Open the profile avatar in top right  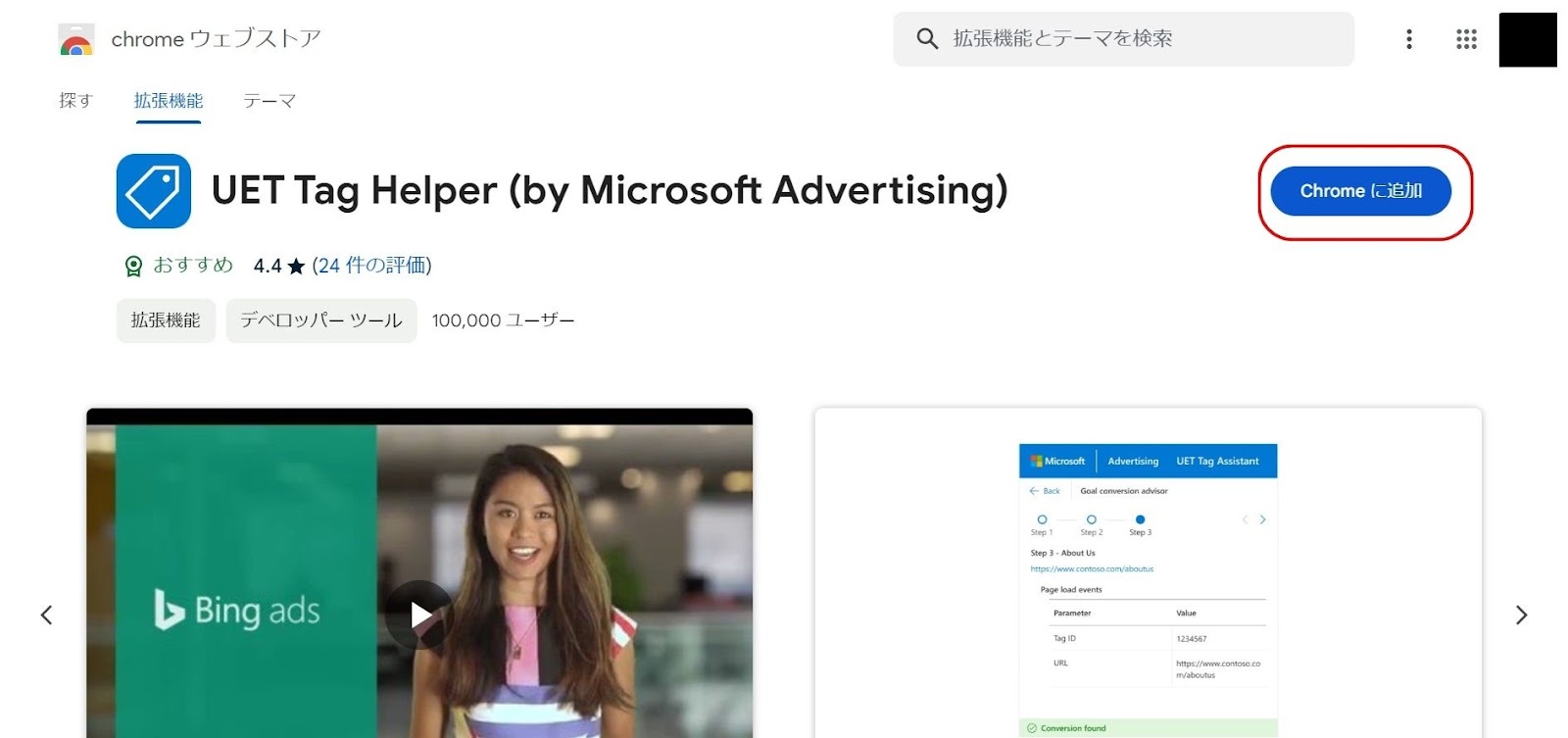[1528, 39]
